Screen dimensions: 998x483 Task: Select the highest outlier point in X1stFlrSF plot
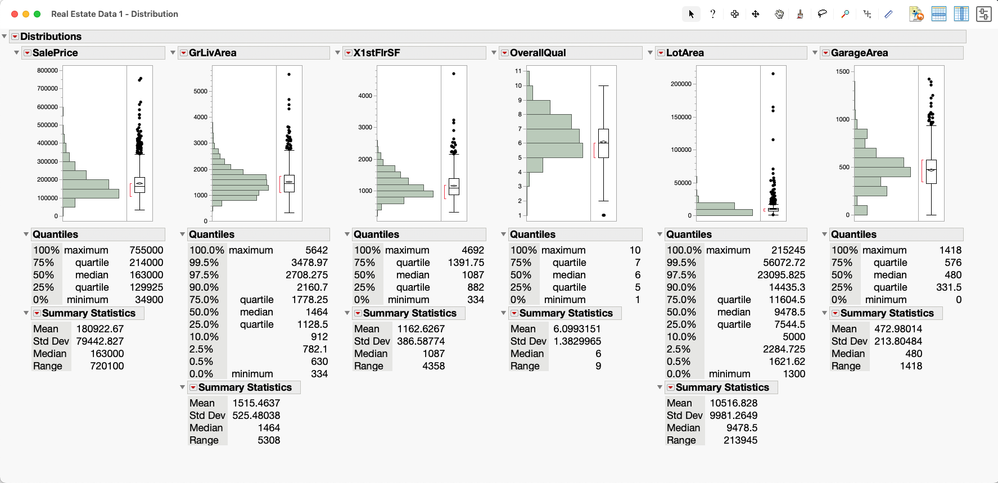454,74
